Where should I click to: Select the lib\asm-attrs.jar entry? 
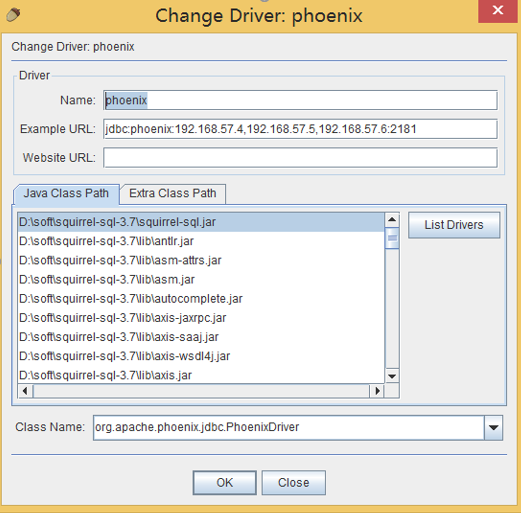coord(201,260)
